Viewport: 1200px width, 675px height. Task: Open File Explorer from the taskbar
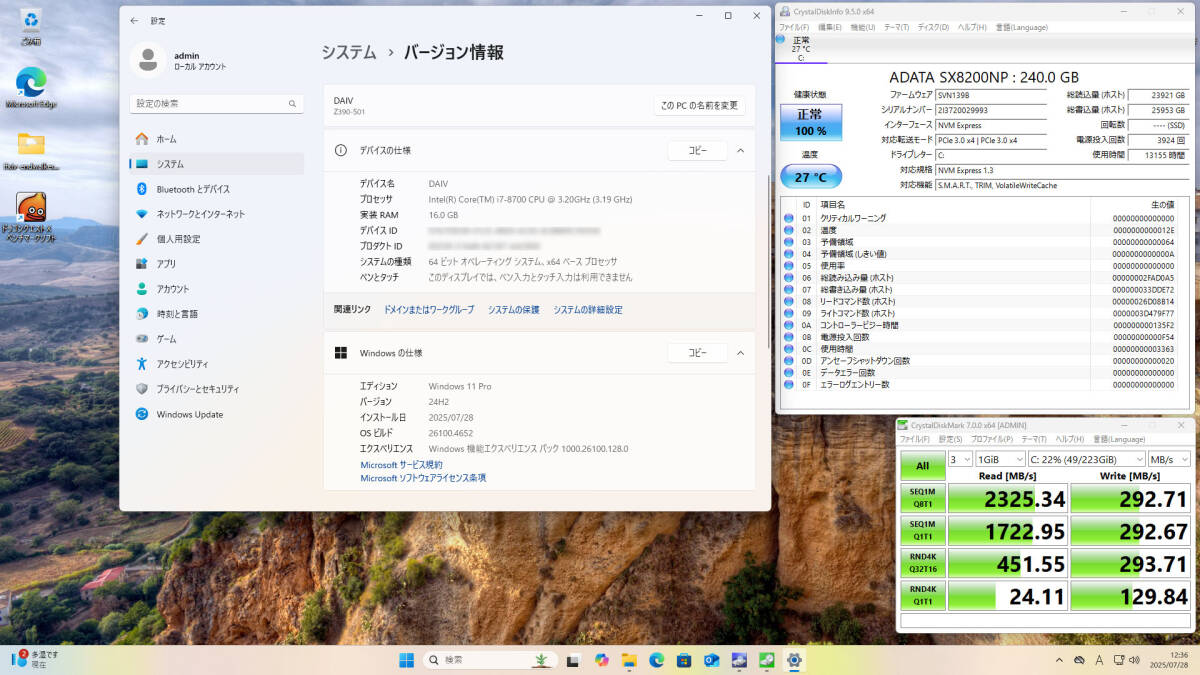click(629, 660)
